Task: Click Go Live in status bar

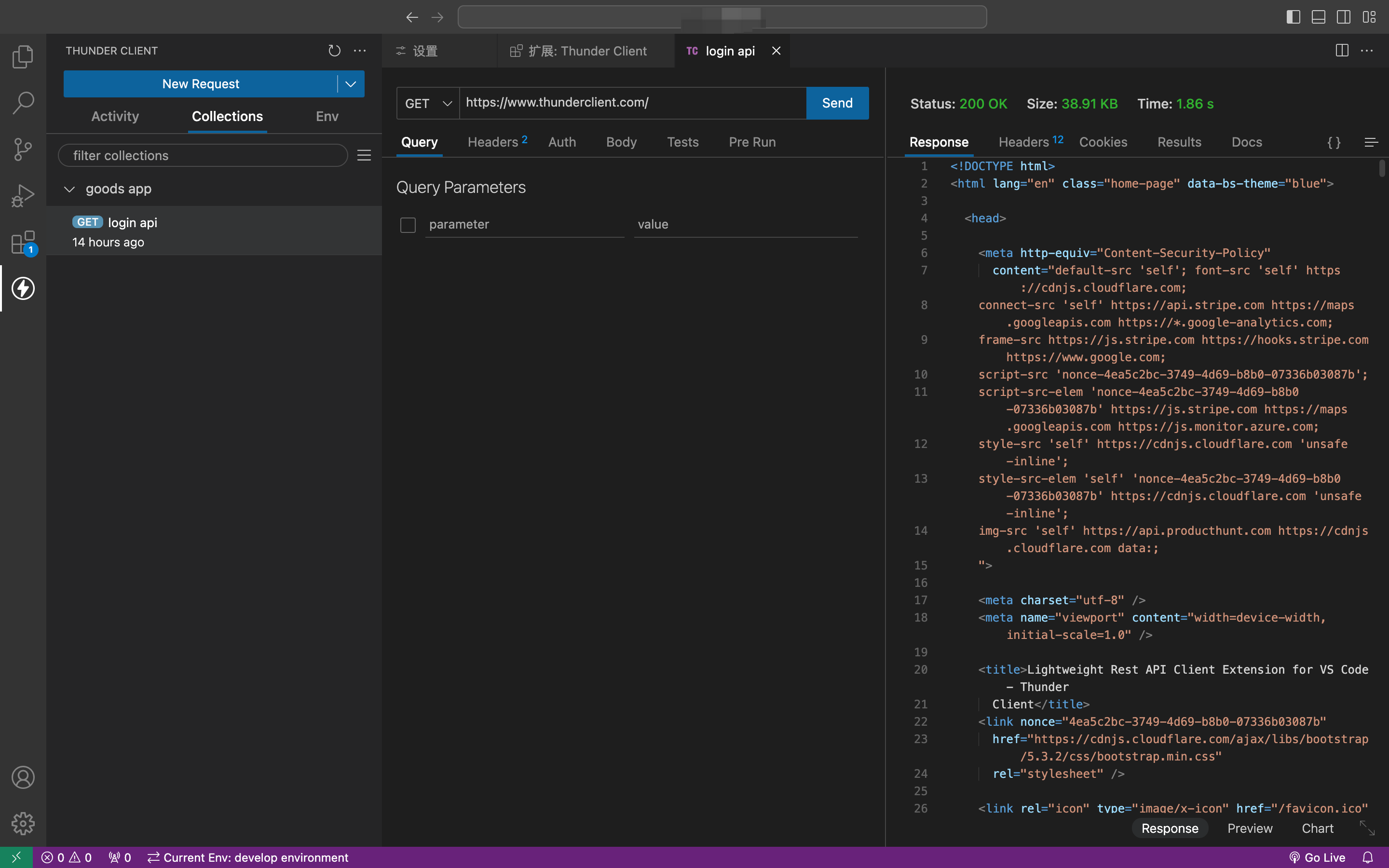Action: click(x=1317, y=857)
